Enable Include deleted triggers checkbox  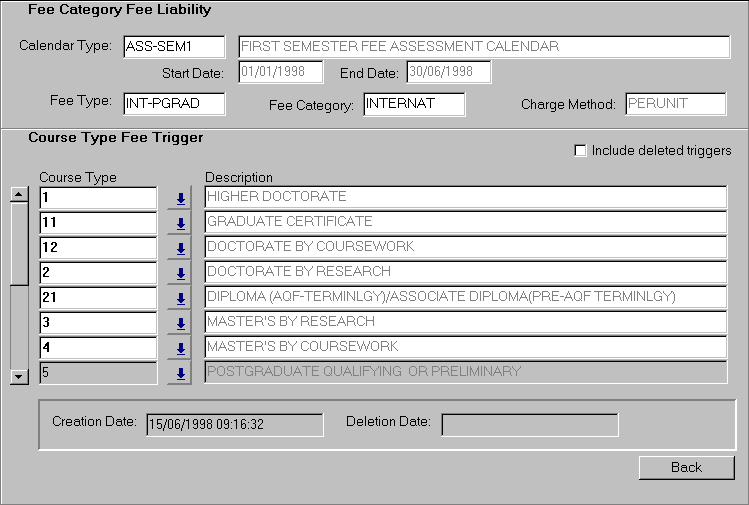tap(580, 151)
